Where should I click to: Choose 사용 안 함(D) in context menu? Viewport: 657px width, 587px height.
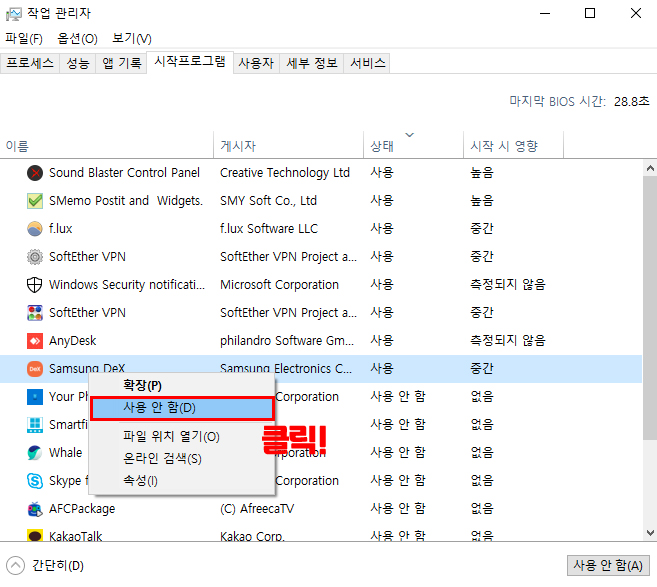click(182, 408)
